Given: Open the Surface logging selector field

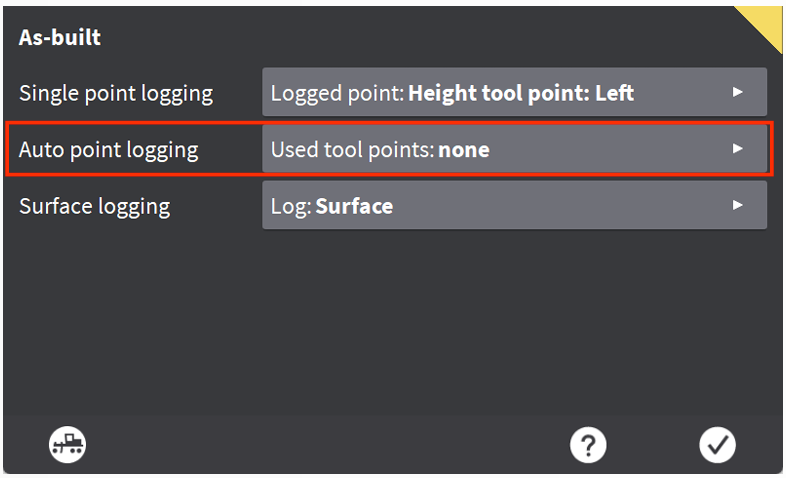Looking at the screenshot, I should coord(514,205).
